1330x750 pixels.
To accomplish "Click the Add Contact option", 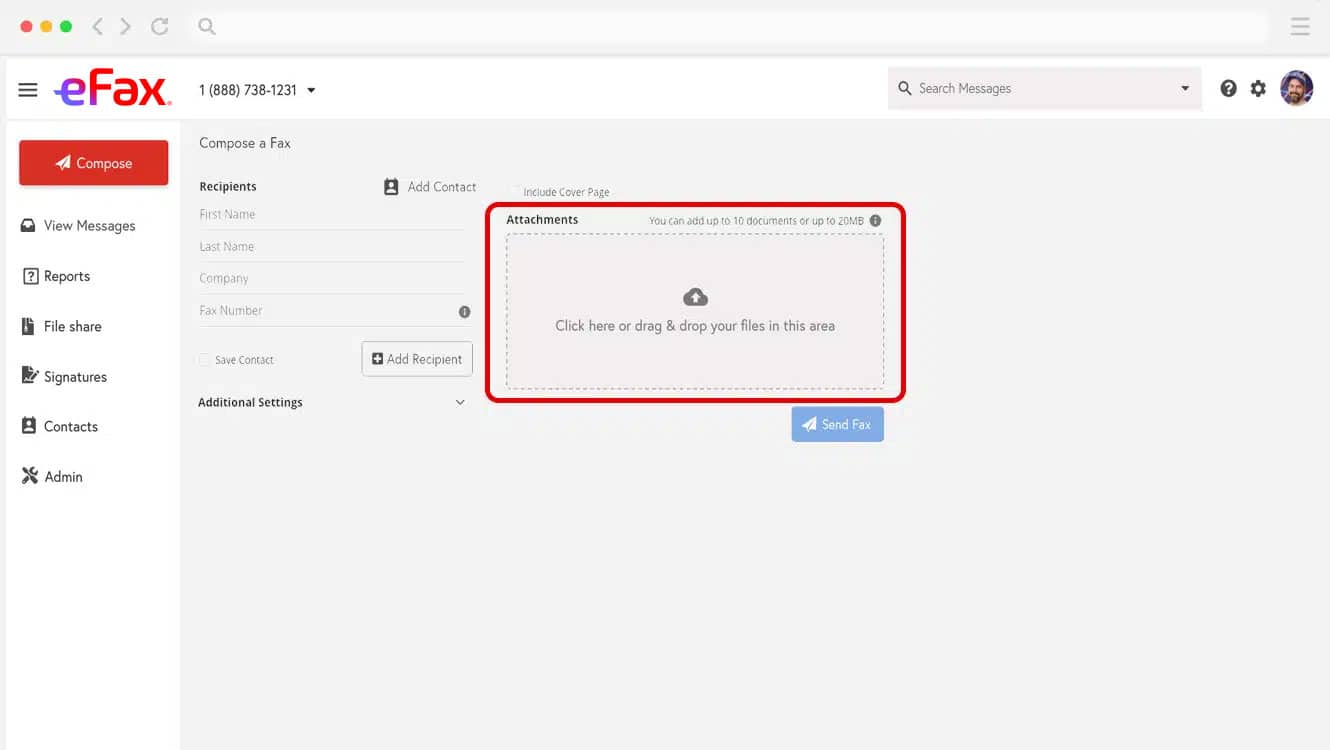I will pyautogui.click(x=430, y=186).
